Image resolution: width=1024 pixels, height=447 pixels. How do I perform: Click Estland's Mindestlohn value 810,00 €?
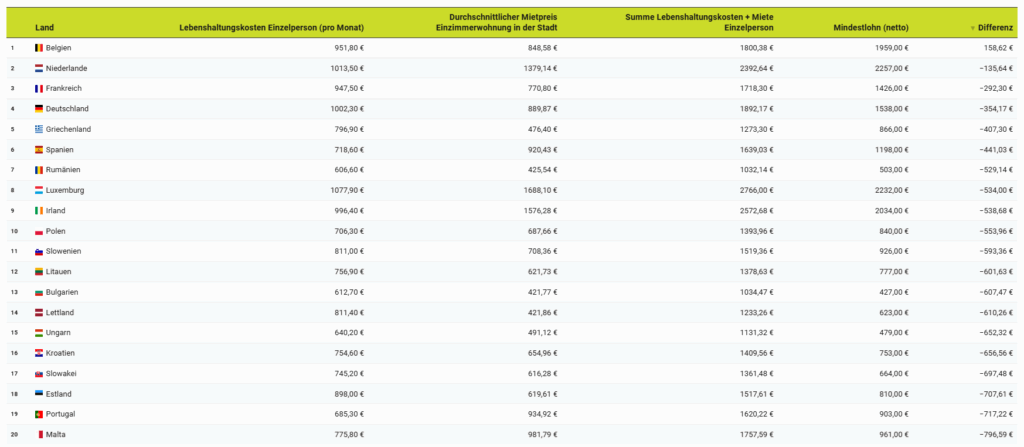[x=891, y=393]
